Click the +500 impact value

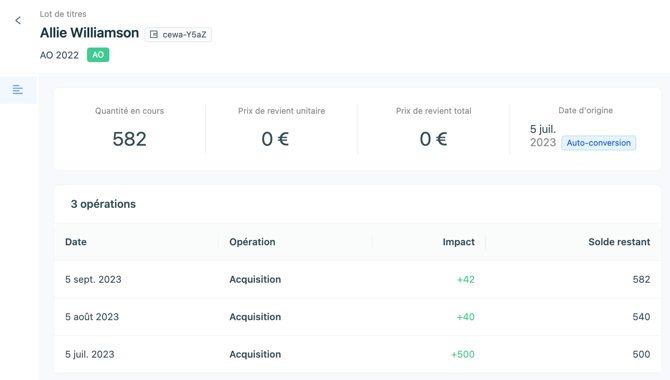(463, 354)
